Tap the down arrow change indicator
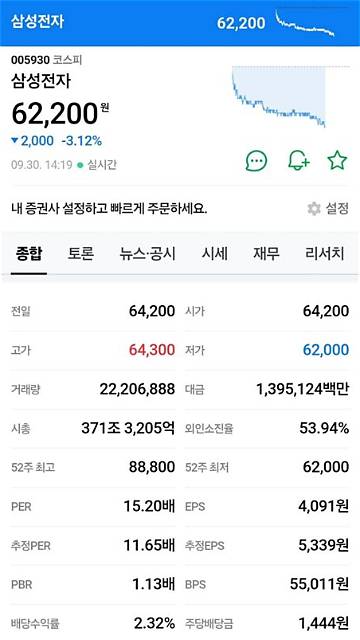This screenshot has width=360, height=640. click(15, 141)
